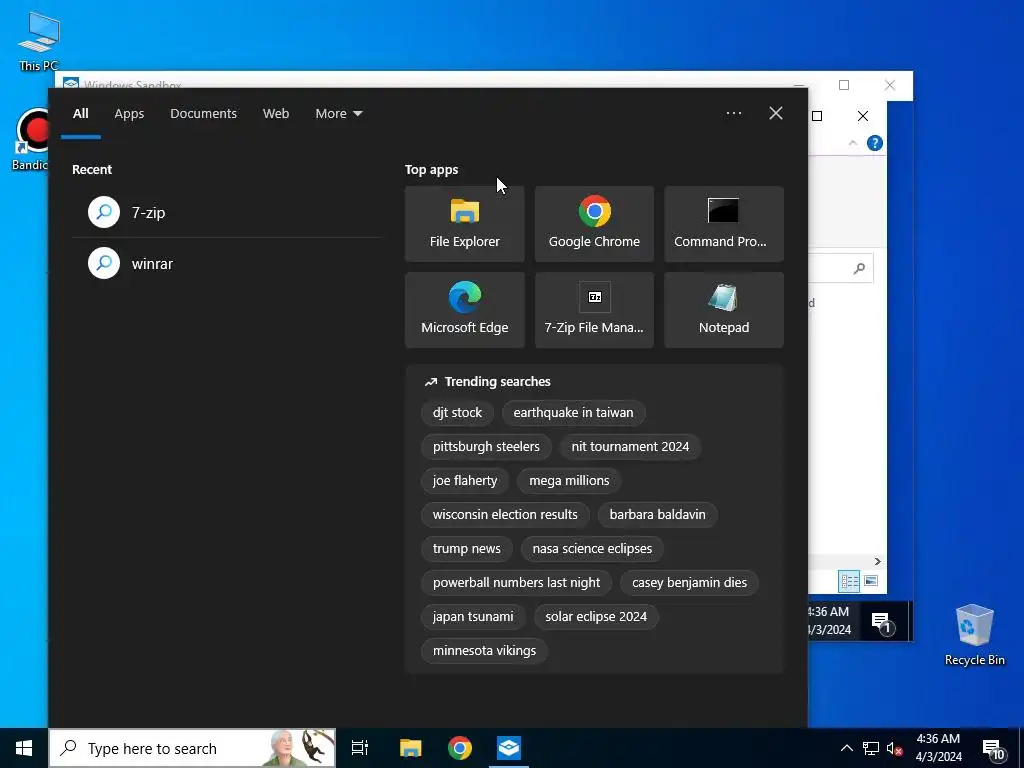Click the muted volume tray icon

894,748
